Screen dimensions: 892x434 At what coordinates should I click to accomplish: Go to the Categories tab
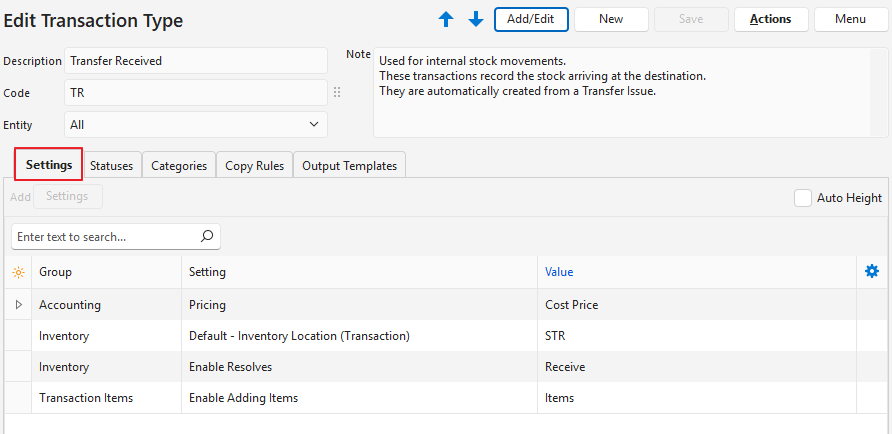(179, 166)
